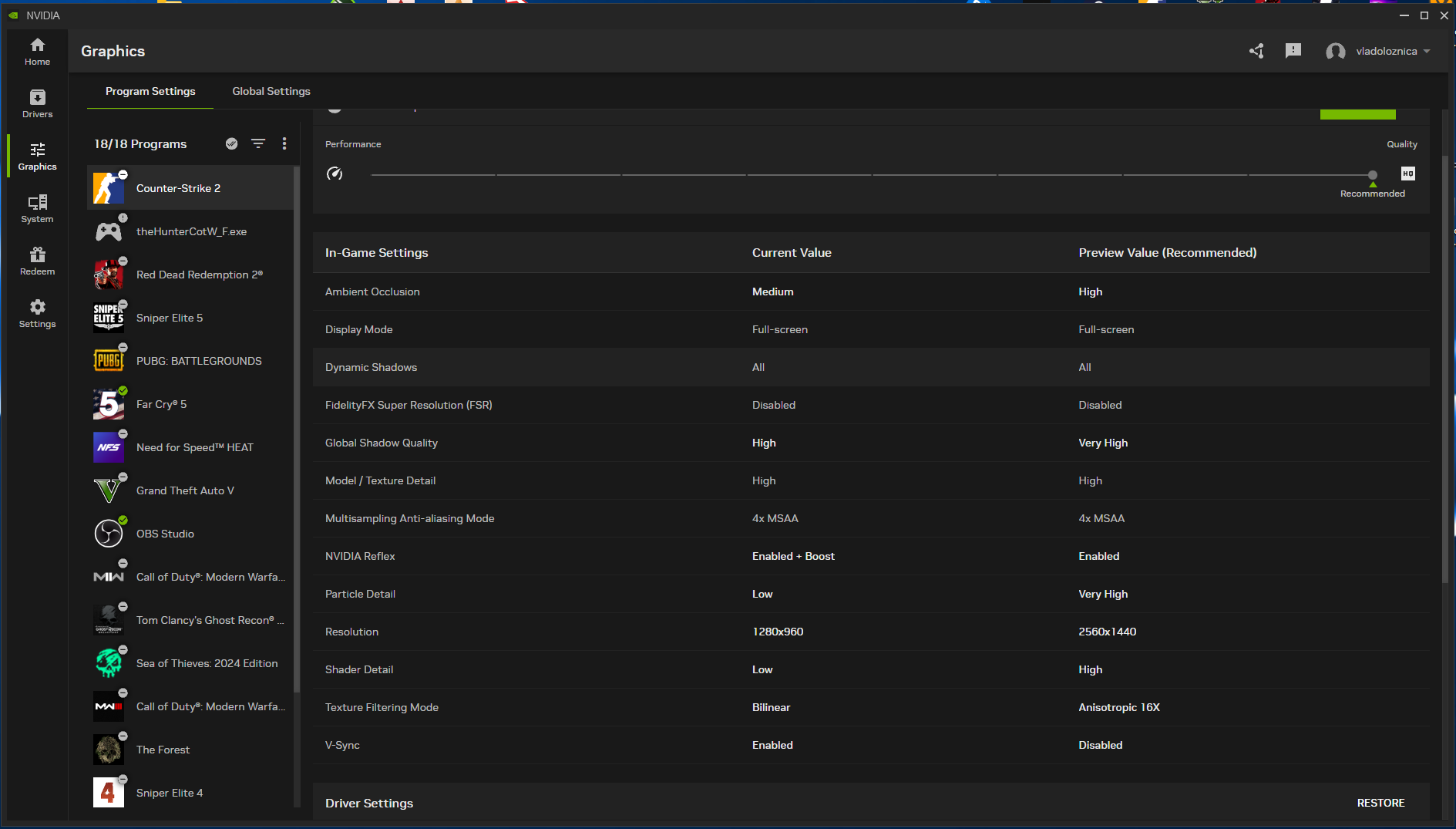Click the OBS Studio logo icon
This screenshot has height=829, width=1456.
109,534
